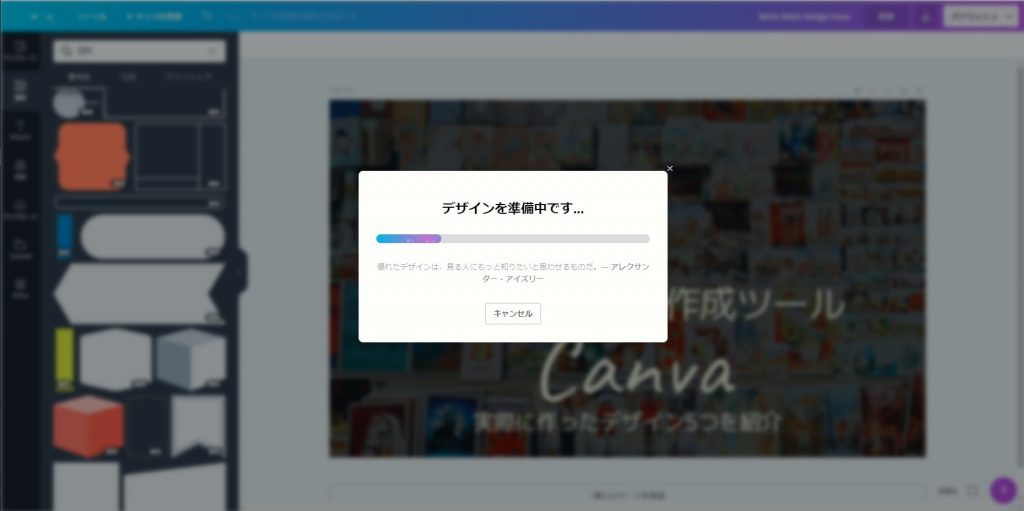Open the Templates panel in sidebar

coord(20,51)
